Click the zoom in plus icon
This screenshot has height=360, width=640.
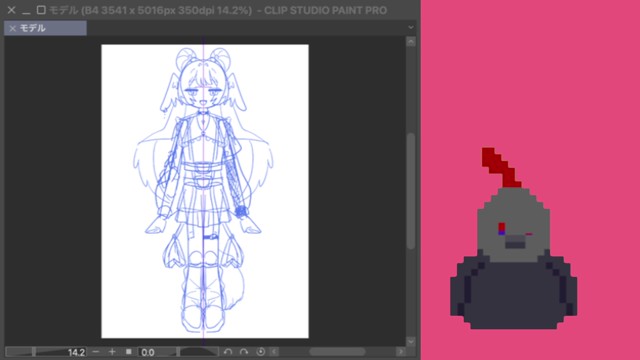tap(112, 351)
